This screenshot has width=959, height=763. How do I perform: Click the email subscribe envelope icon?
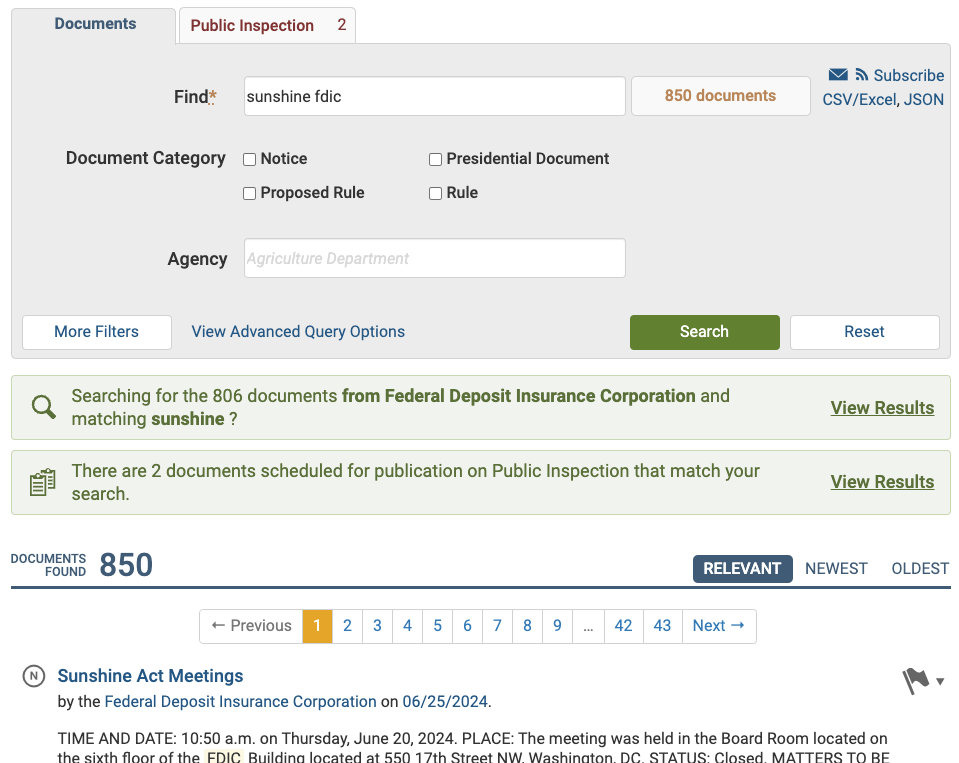point(838,75)
